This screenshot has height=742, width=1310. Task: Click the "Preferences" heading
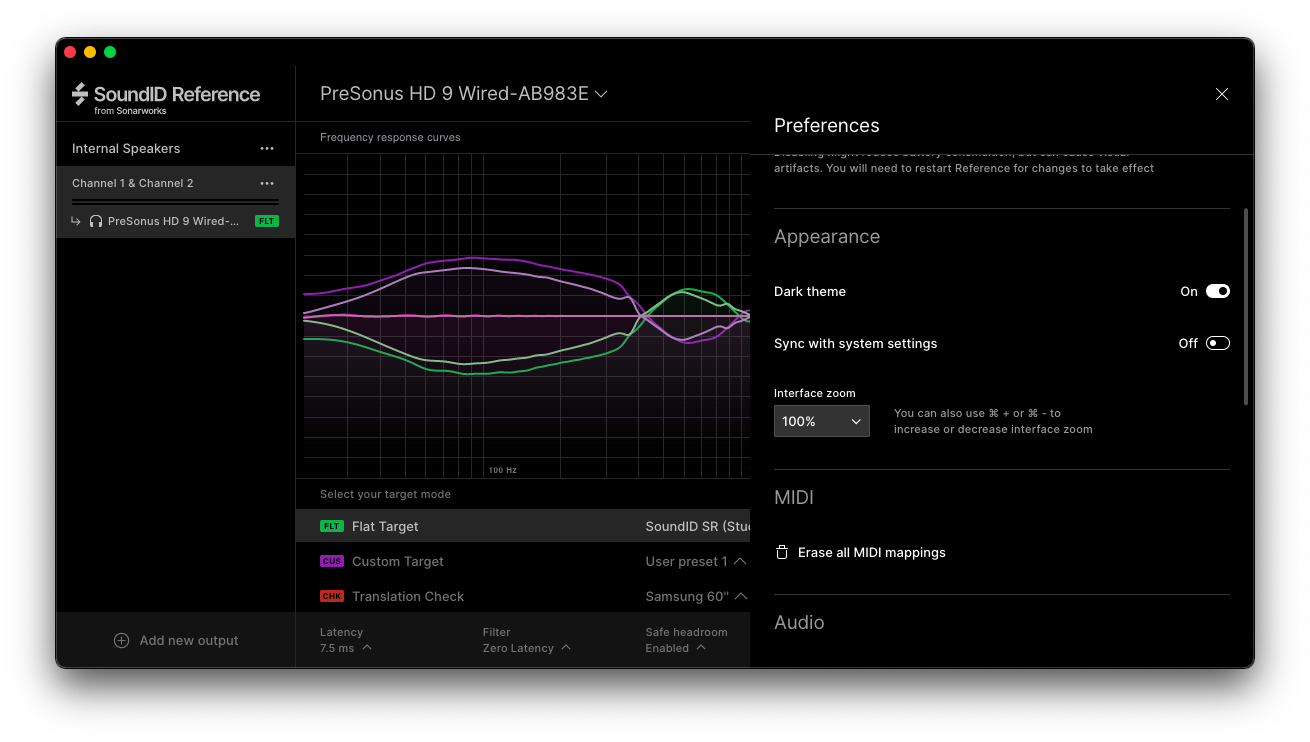click(827, 125)
